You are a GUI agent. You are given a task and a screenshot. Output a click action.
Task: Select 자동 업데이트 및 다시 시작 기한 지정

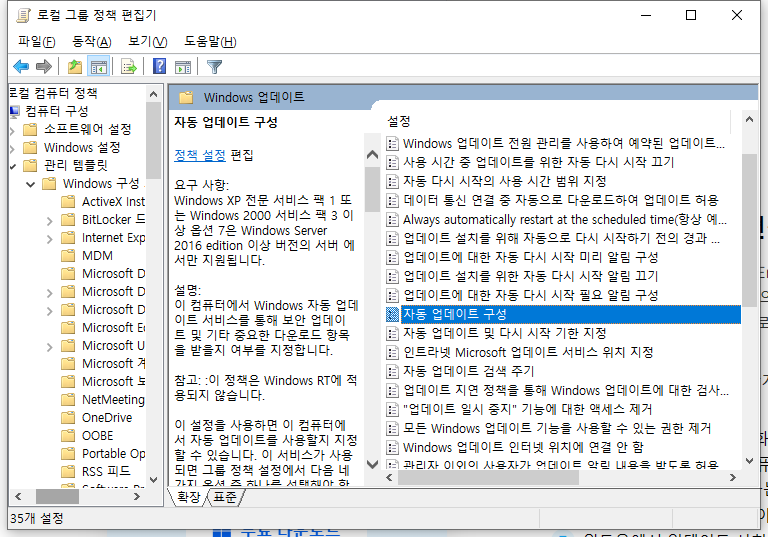[x=504, y=333]
